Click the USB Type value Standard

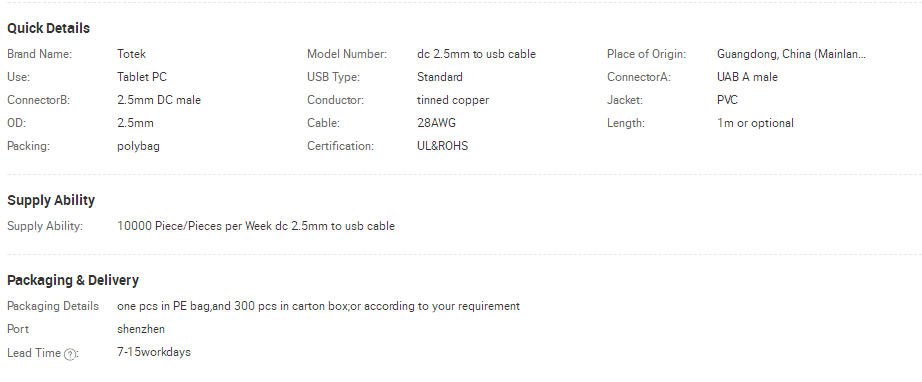pyautogui.click(x=440, y=77)
